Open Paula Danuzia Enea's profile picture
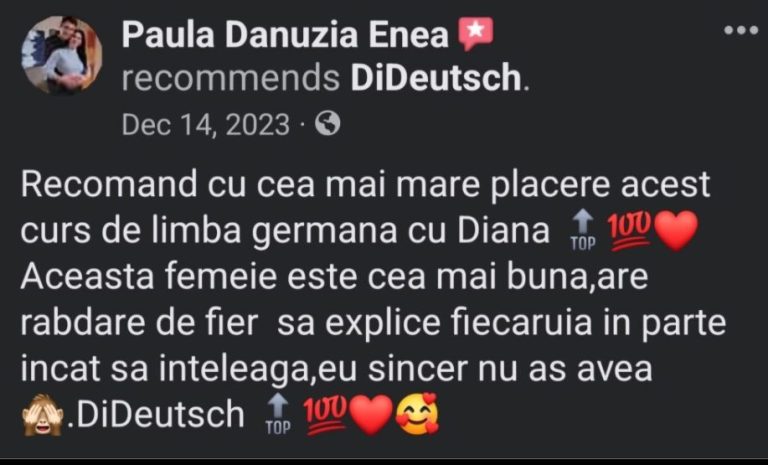The height and width of the screenshot is (465, 768). point(62,55)
